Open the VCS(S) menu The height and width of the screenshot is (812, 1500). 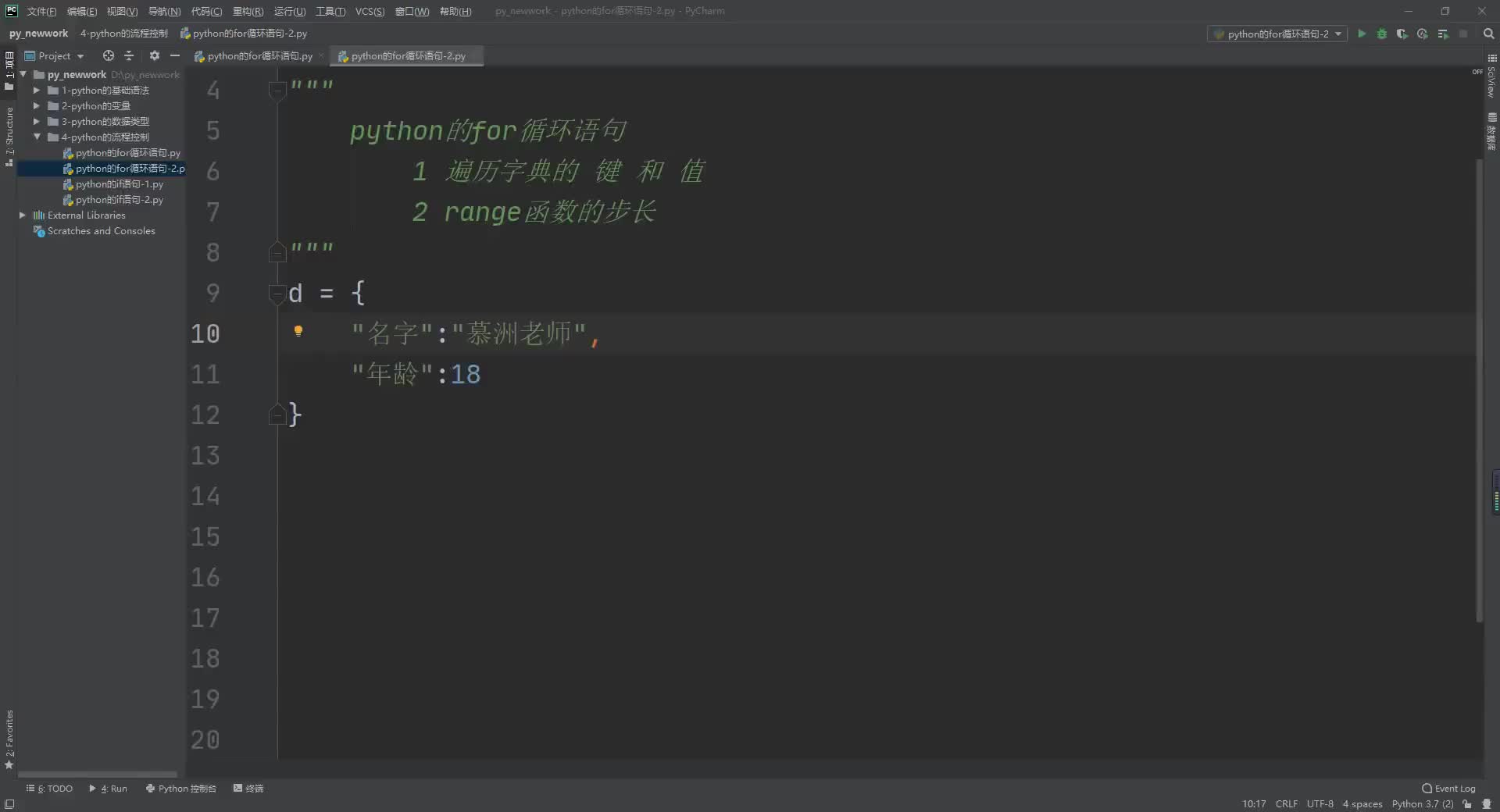coord(370,11)
